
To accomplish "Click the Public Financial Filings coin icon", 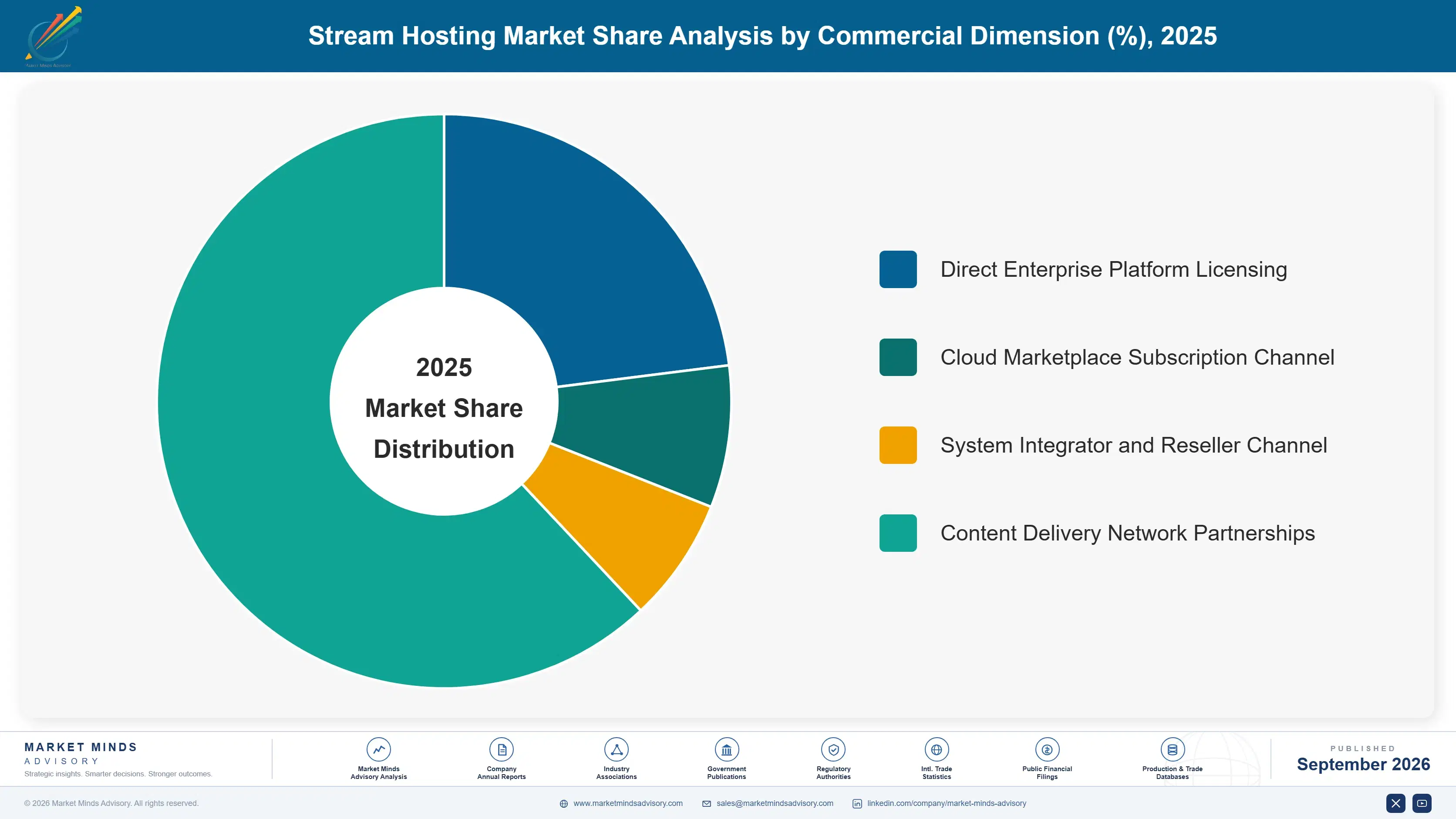I will [x=1047, y=749].
